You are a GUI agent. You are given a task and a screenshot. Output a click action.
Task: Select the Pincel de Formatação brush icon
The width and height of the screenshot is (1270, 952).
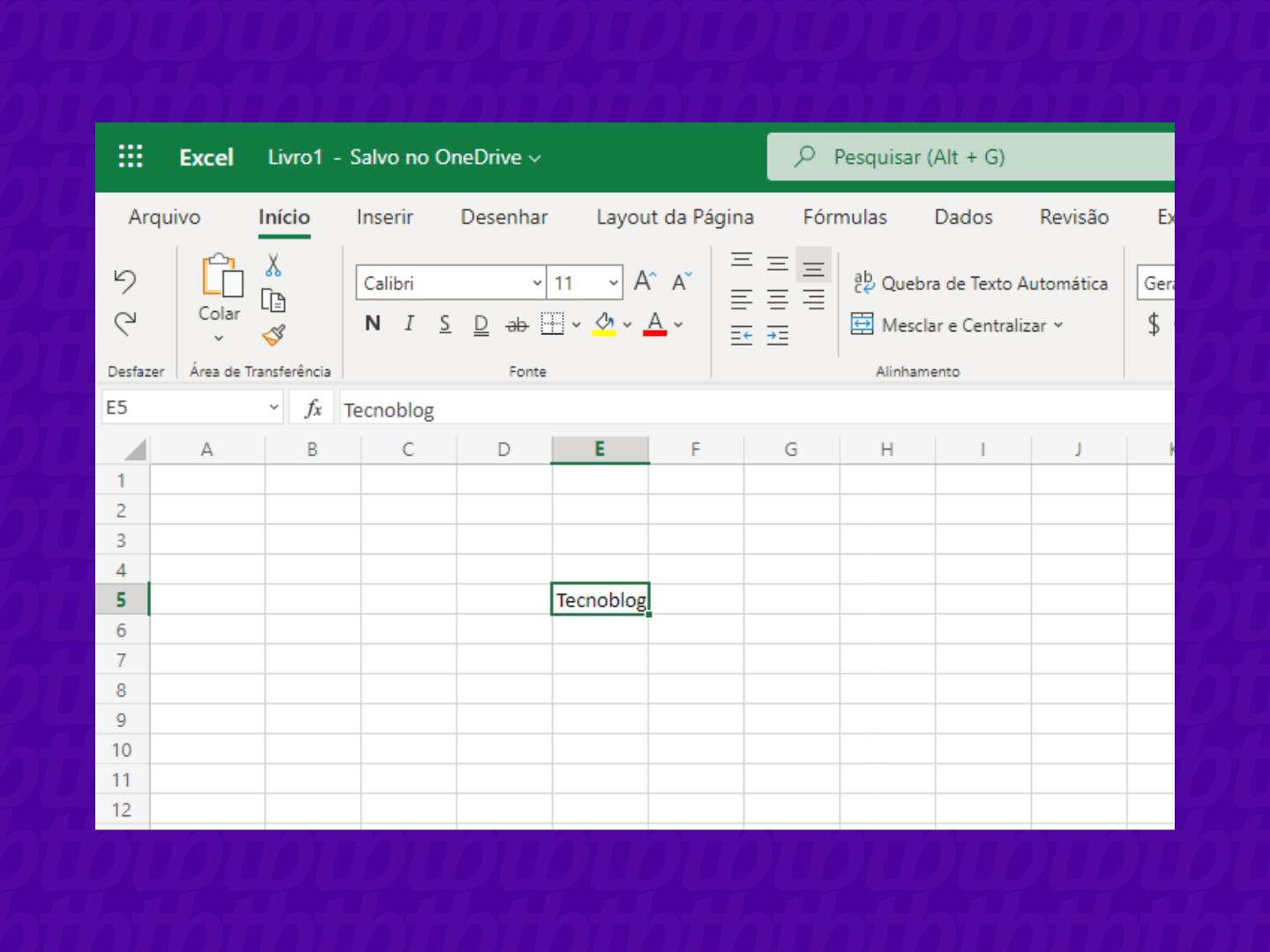(273, 336)
